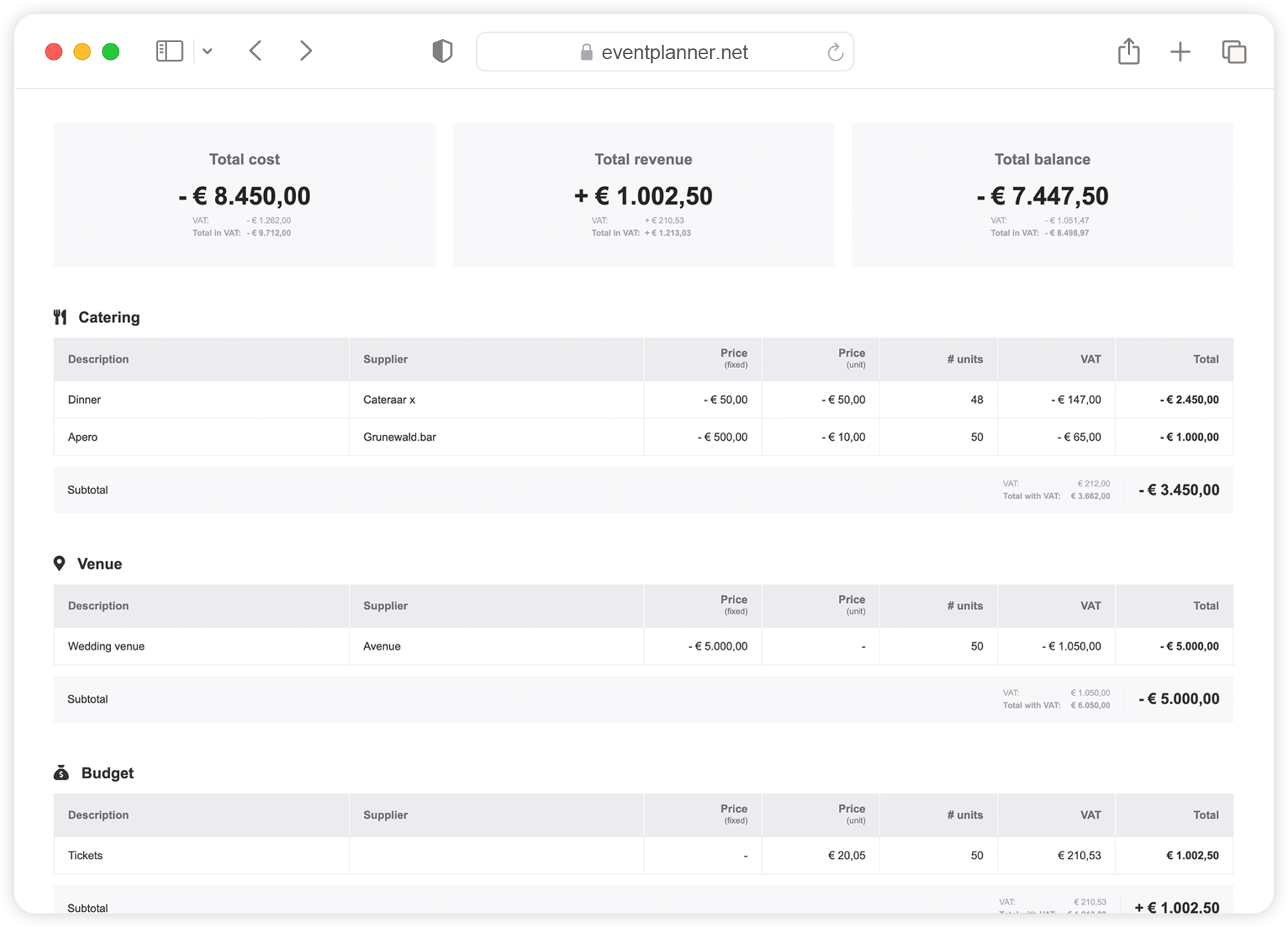The image size is (1288, 927).
Task: Click the Catering fork-and-knife icon
Action: click(x=60, y=317)
